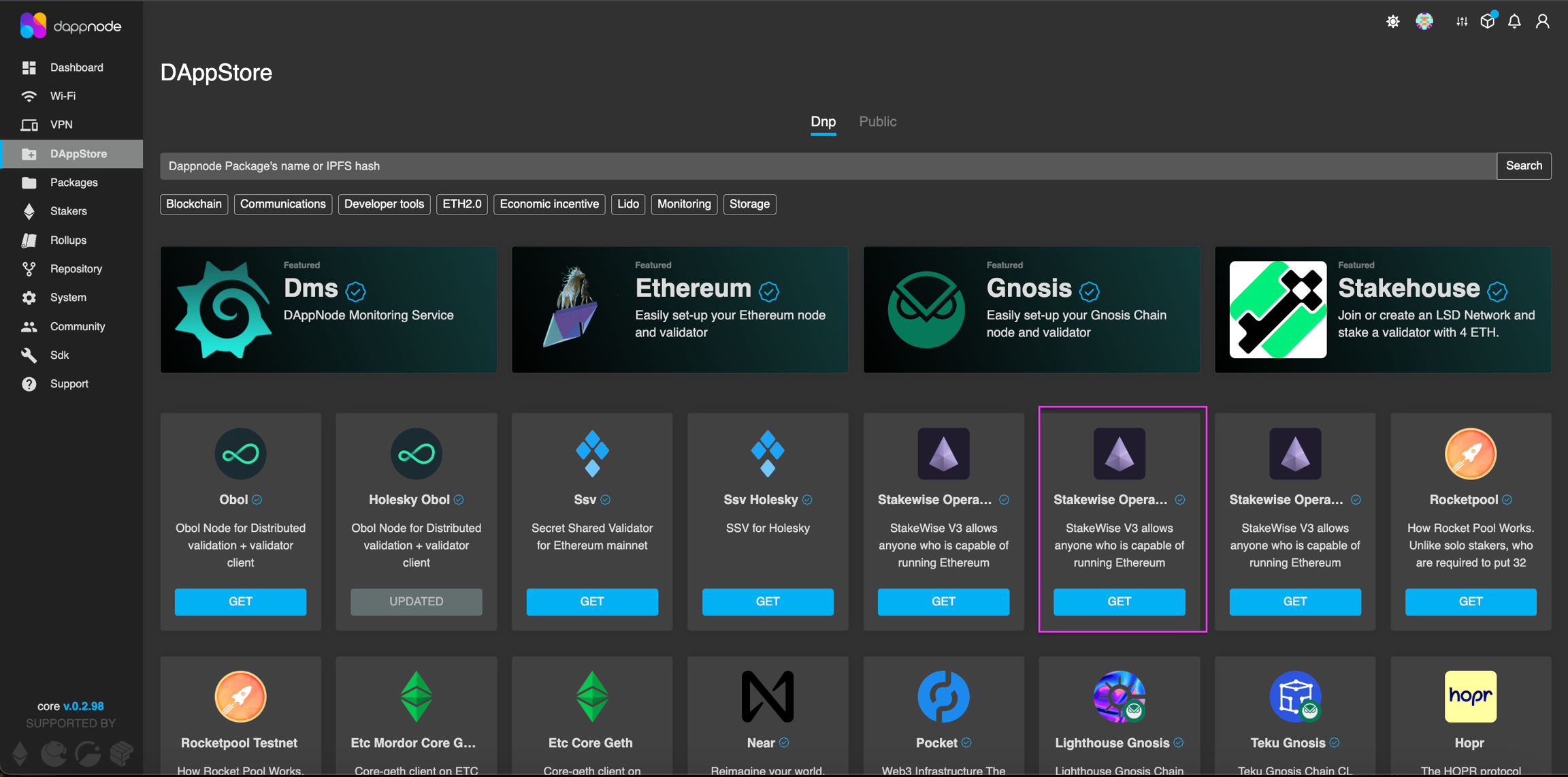
Task: Open the Wi-Fi sidebar item
Action: (63, 96)
